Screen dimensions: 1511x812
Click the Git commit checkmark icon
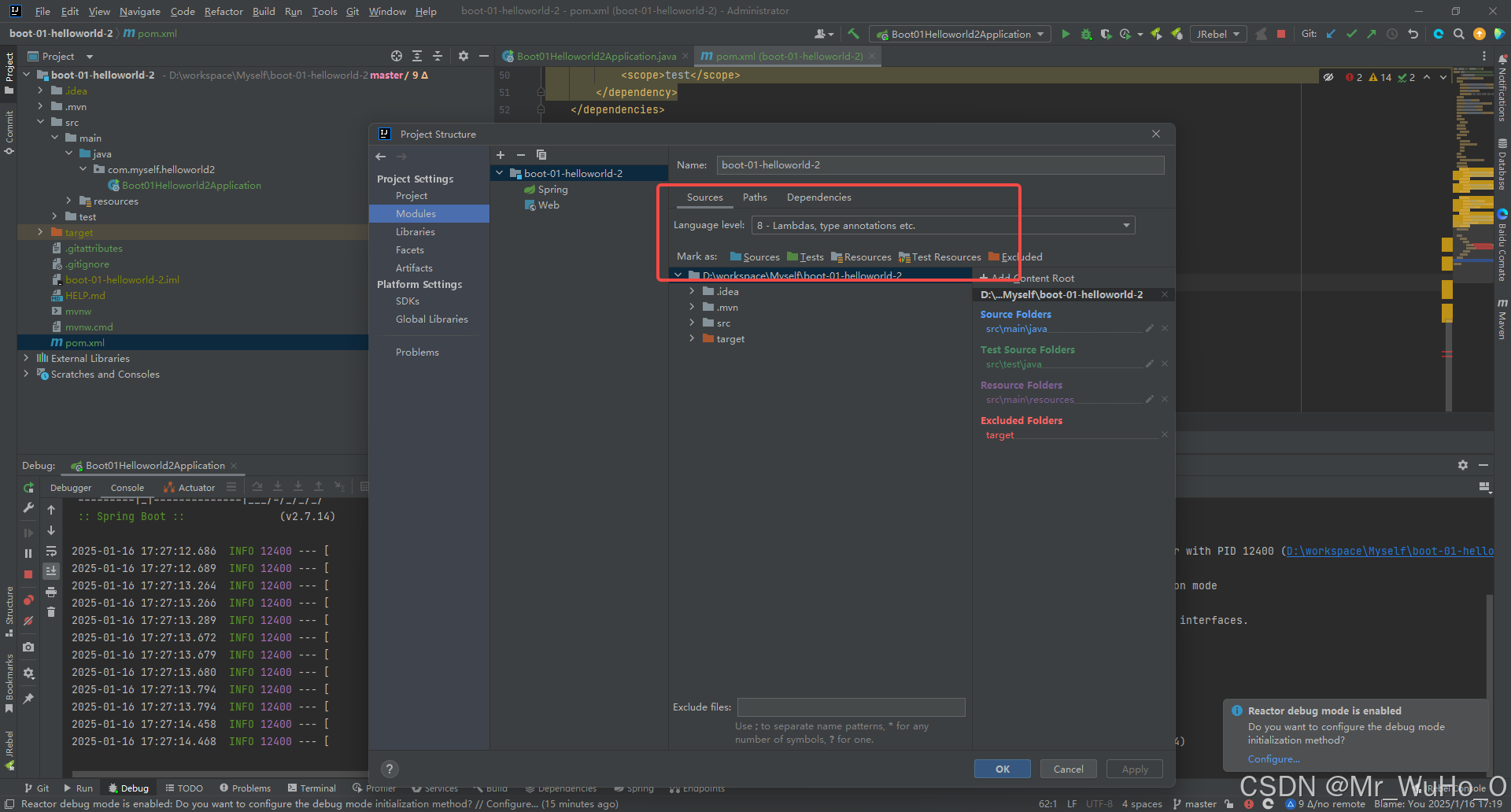(x=1351, y=34)
